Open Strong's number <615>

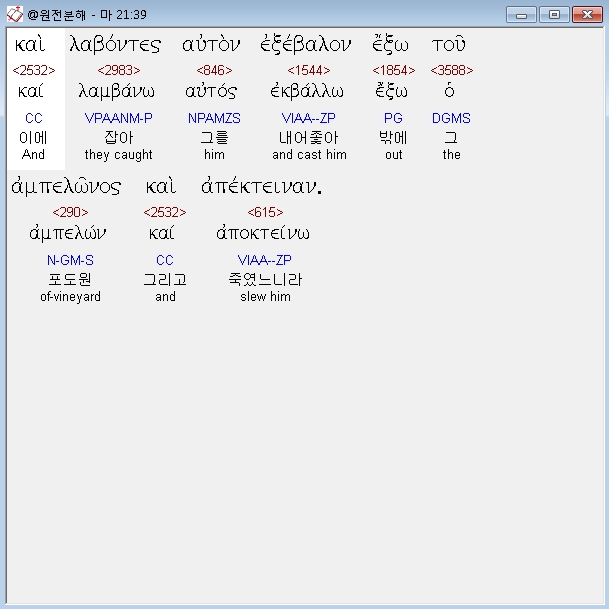[x=265, y=212]
